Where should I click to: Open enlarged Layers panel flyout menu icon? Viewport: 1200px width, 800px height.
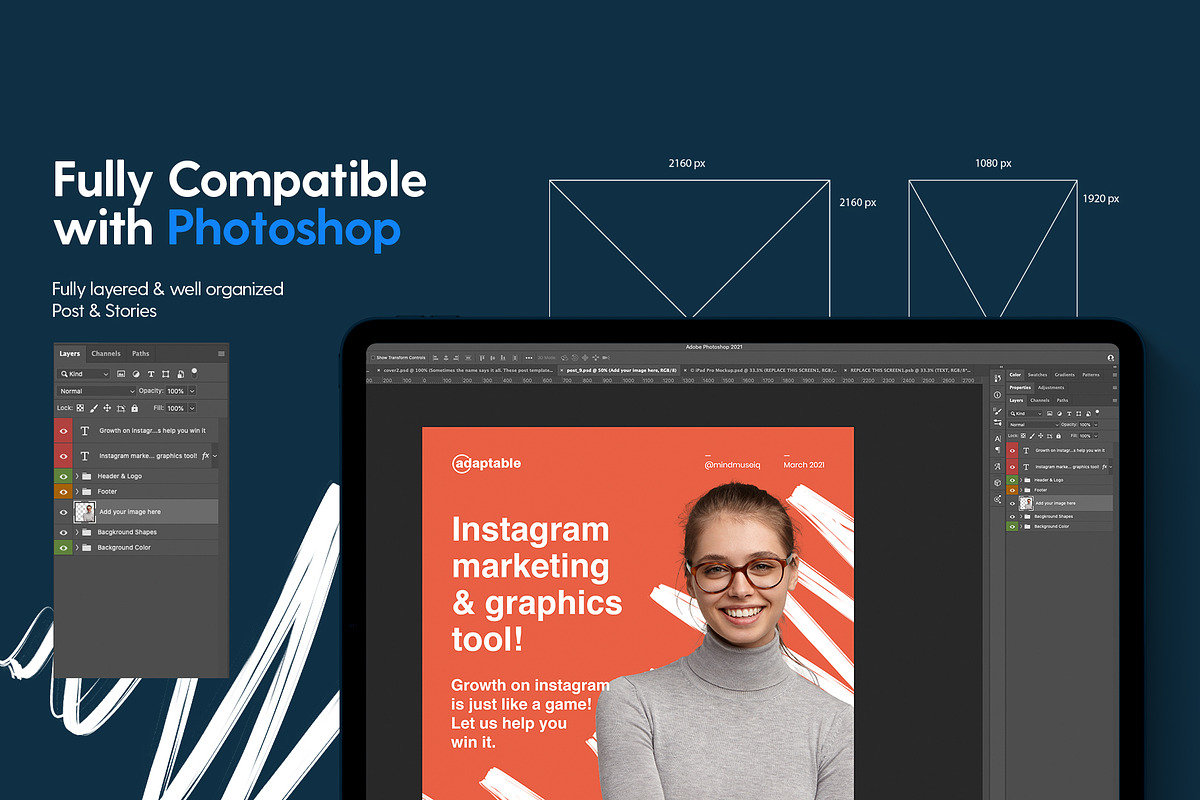click(221, 353)
